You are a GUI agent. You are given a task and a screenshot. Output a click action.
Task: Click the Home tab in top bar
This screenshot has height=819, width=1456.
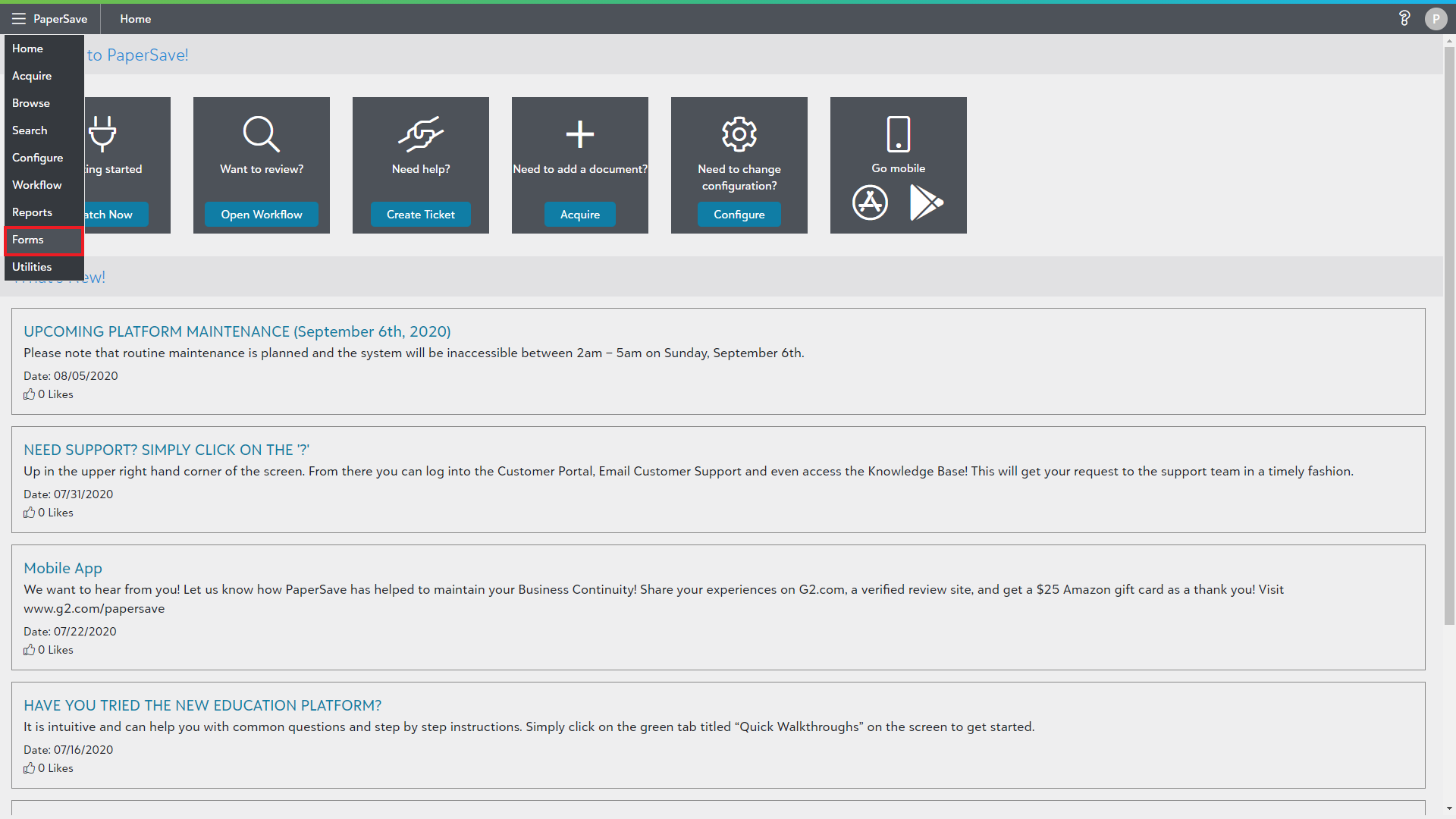click(x=136, y=19)
